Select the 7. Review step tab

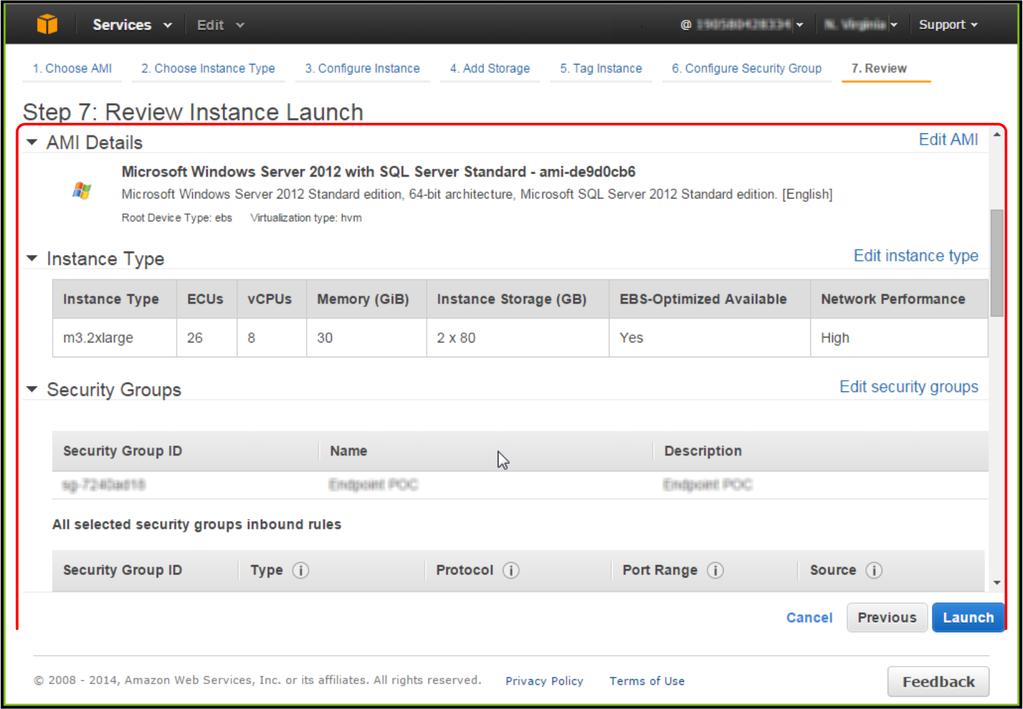[879, 68]
